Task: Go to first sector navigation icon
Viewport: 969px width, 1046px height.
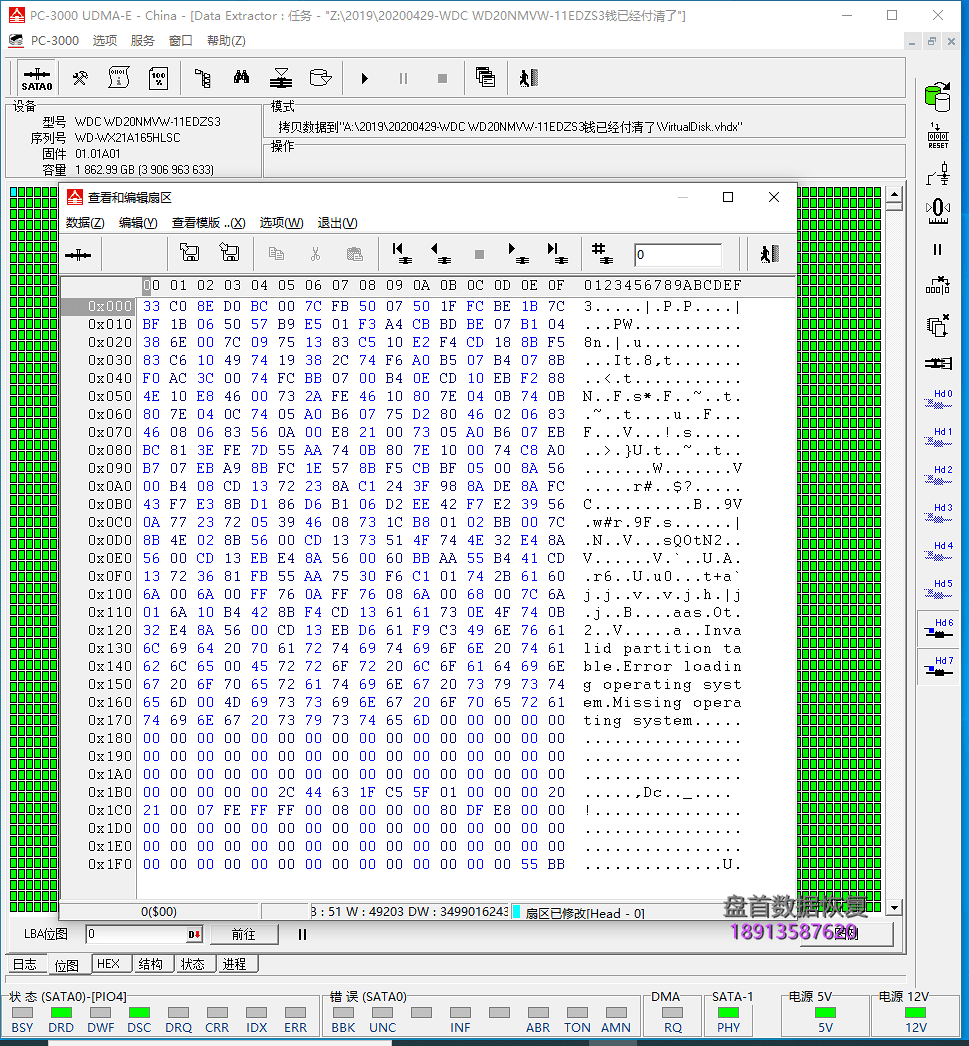Action: click(401, 253)
